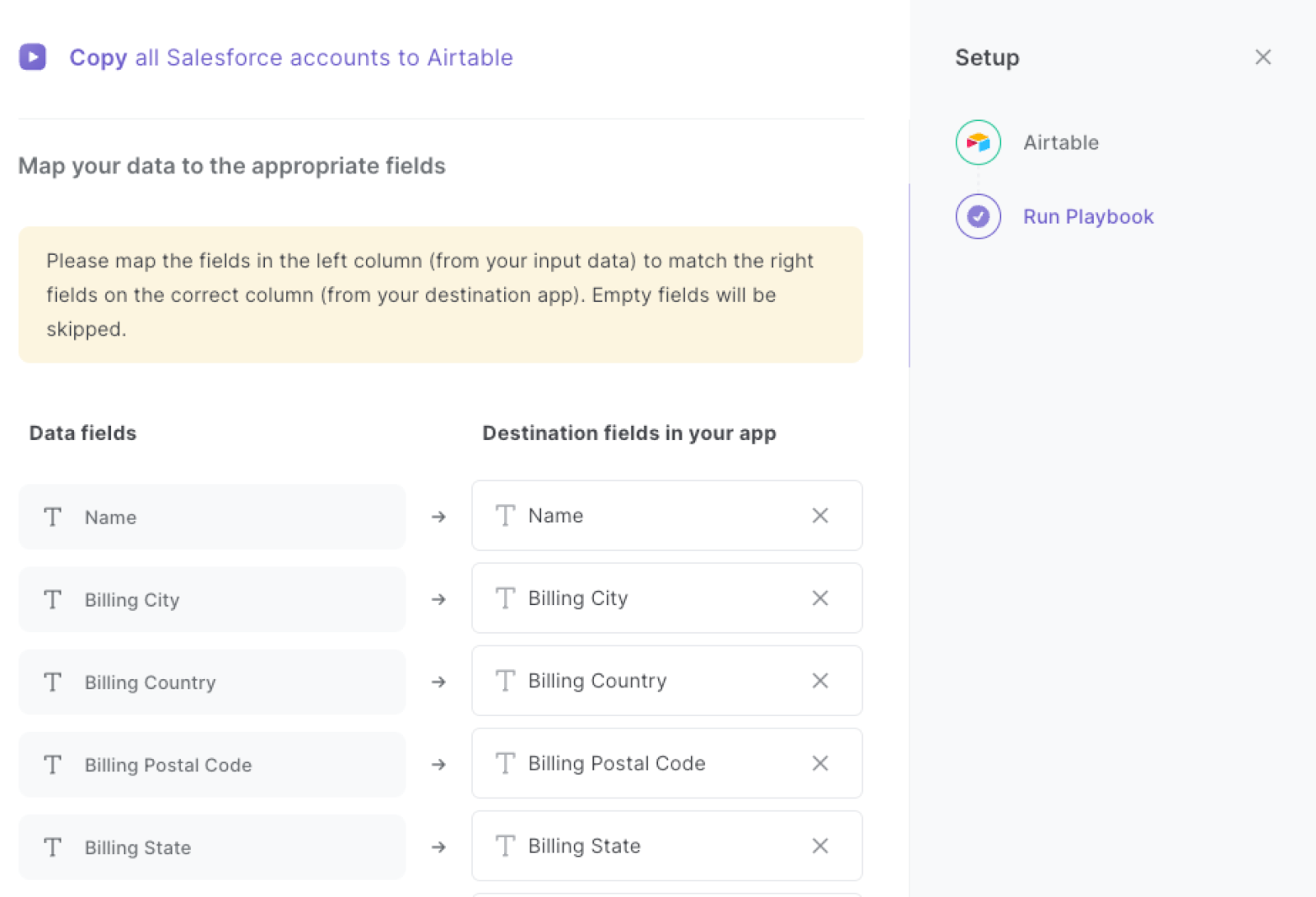
Task: Select the Name data field
Action: tap(212, 517)
